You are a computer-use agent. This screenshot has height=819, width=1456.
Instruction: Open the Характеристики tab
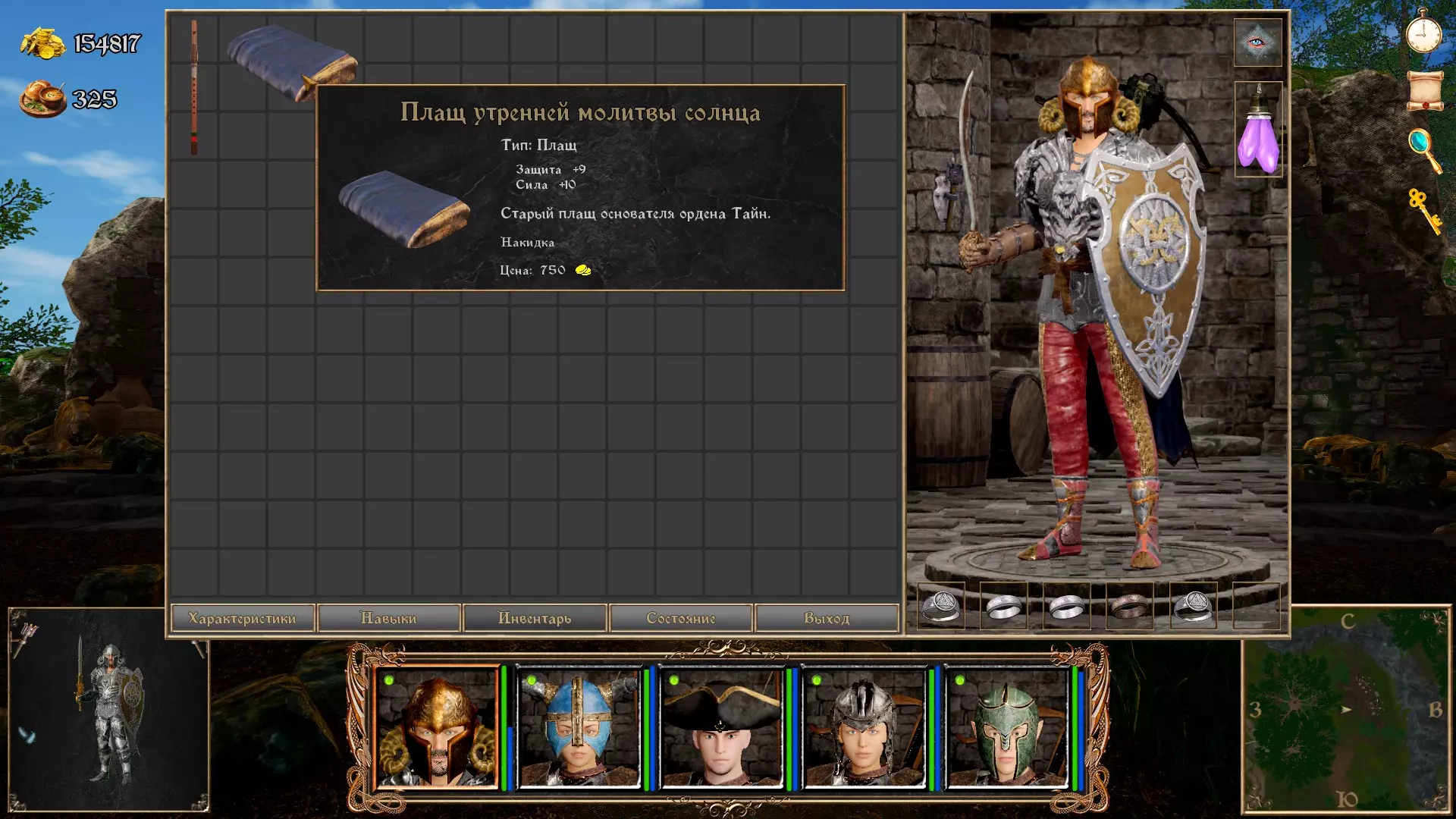pos(242,618)
